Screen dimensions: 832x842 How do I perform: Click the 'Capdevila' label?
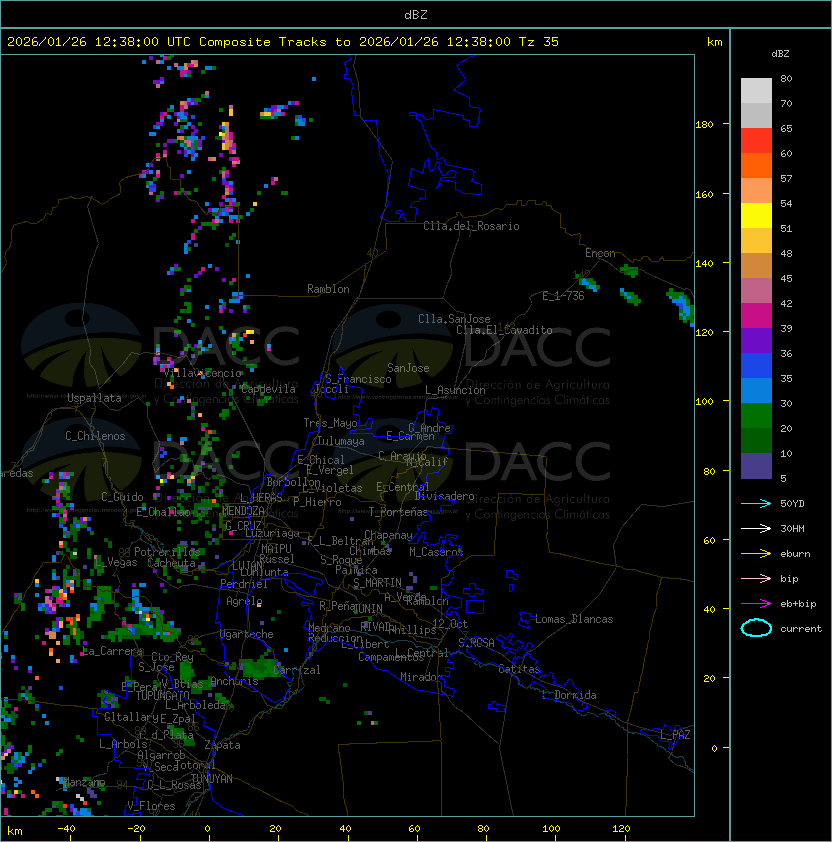tap(268, 389)
